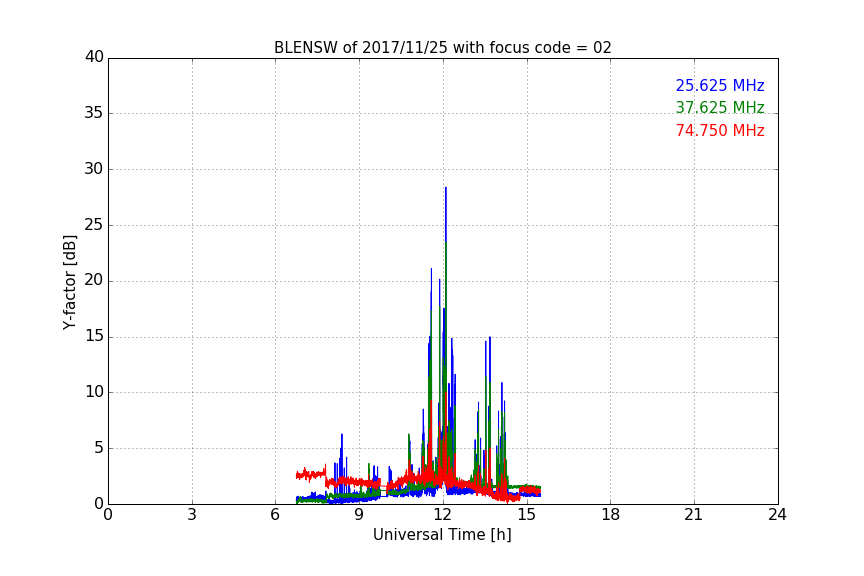Click the y-axis tick label 35
Image resolution: width=864 pixels, height=576 pixels.
pos(94,113)
